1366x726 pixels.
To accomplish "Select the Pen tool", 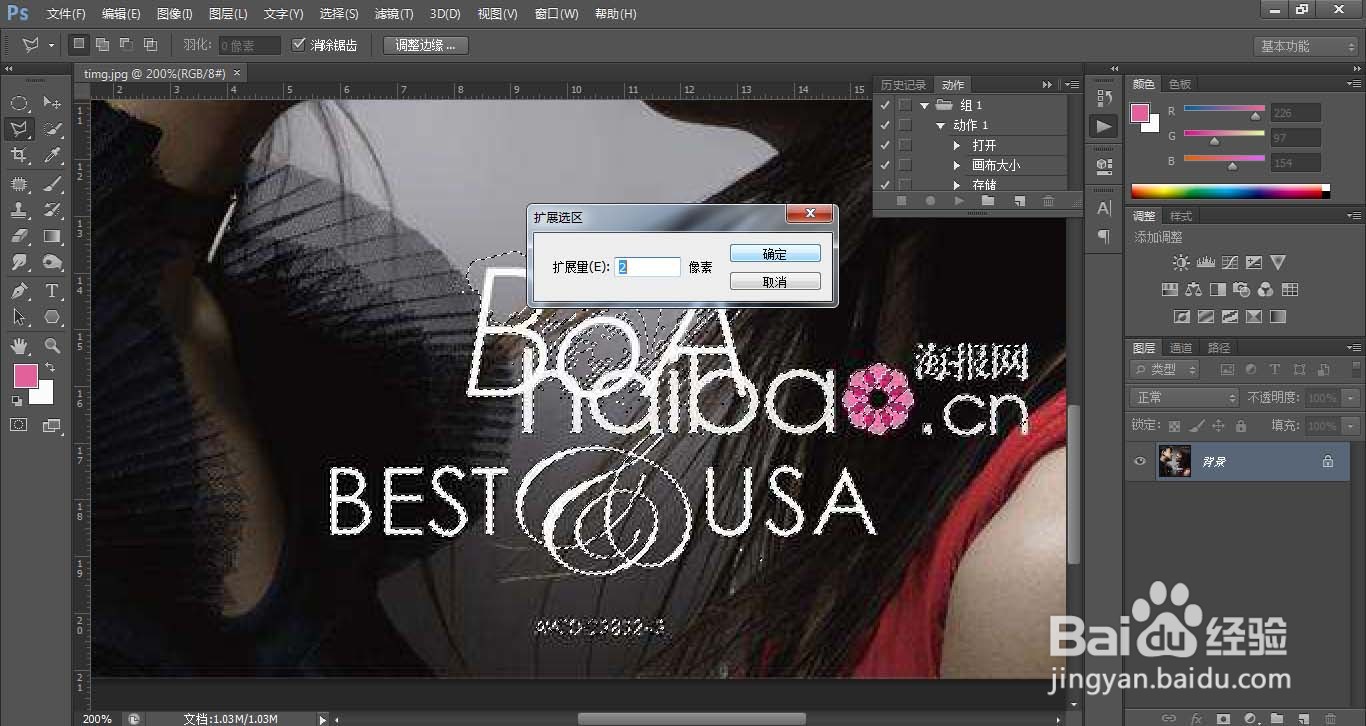I will coord(19,291).
